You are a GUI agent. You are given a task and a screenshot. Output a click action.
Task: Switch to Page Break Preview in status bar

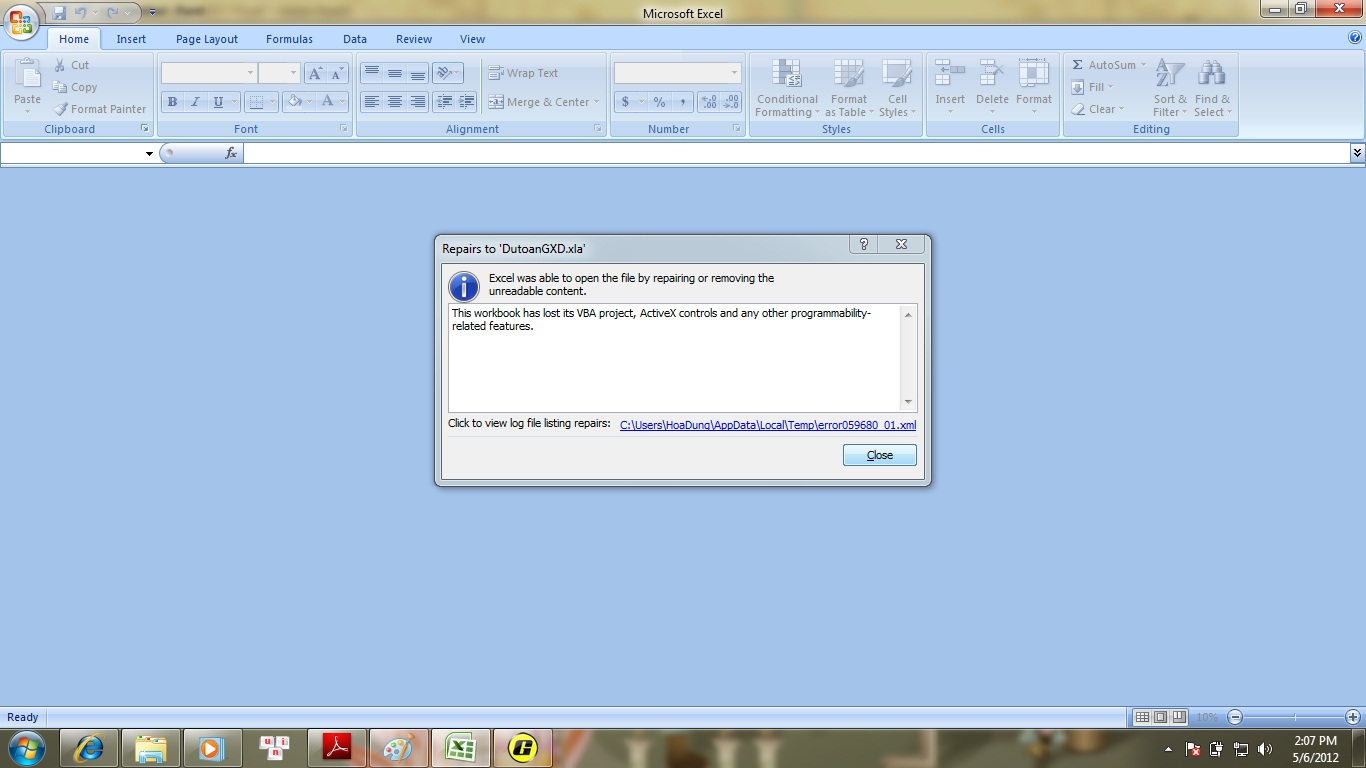pyautogui.click(x=1179, y=717)
